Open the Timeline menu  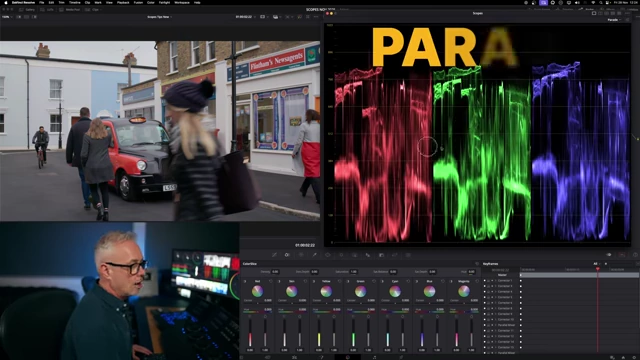click(74, 2)
